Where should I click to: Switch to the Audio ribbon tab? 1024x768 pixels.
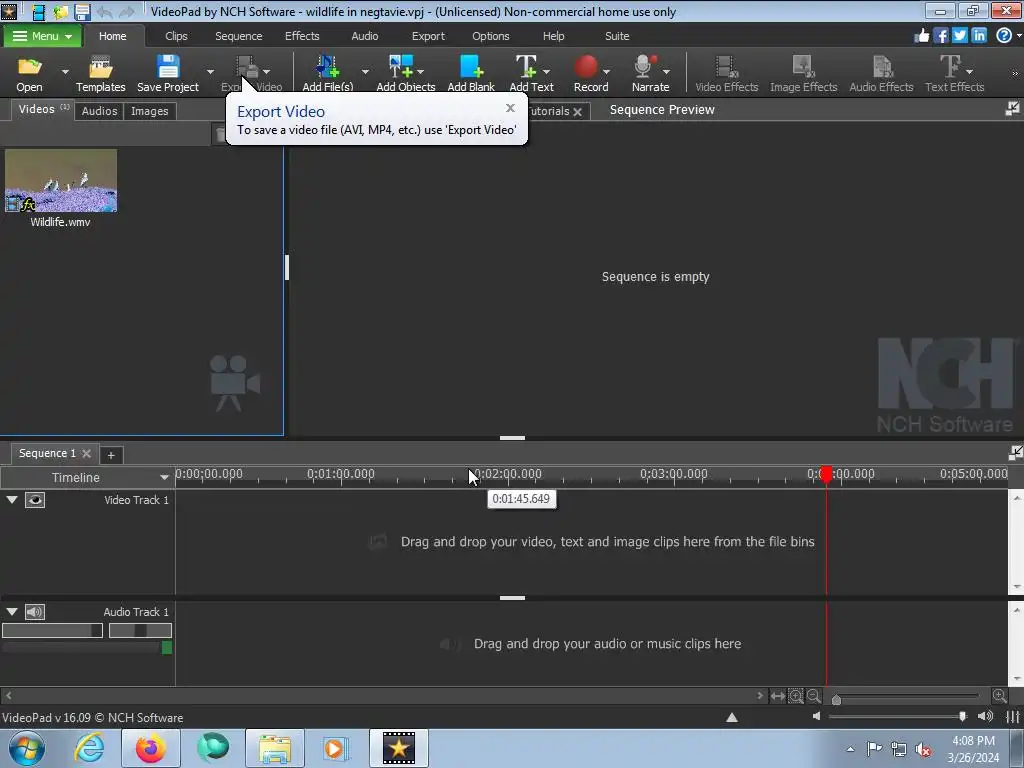click(x=364, y=36)
